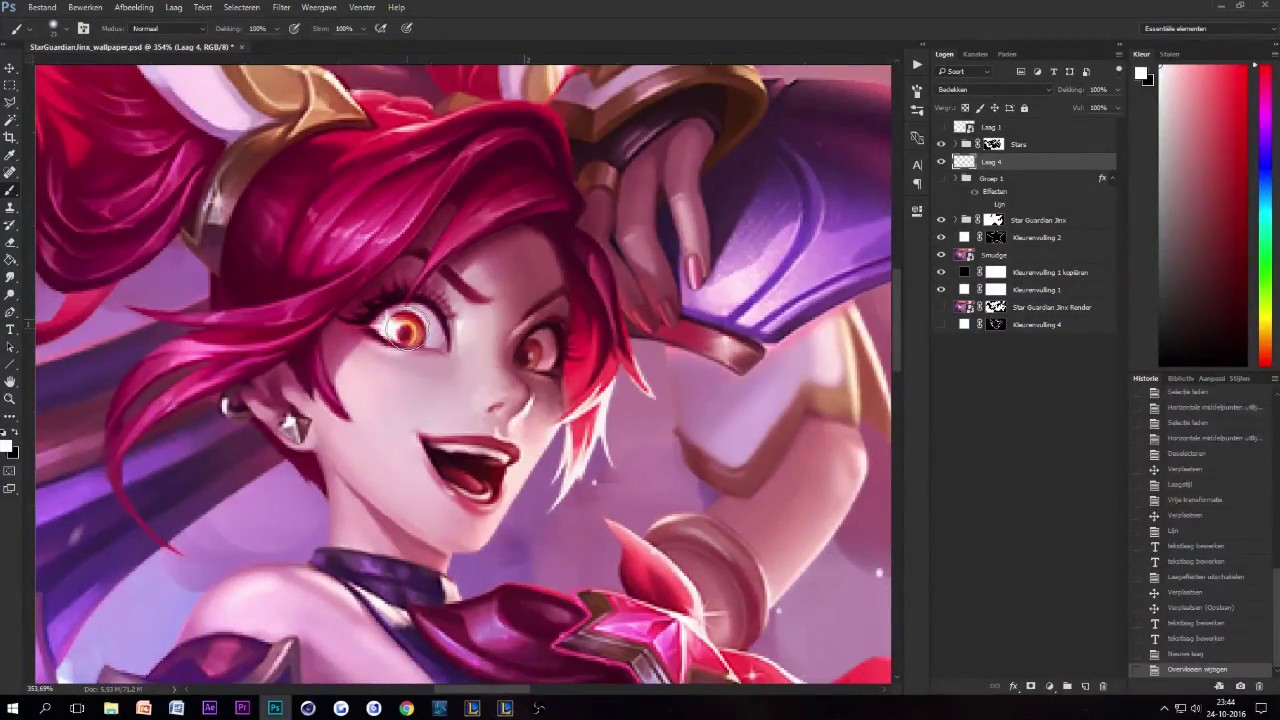1280x720 pixels.
Task: Open the Venster menu
Action: 362,7
